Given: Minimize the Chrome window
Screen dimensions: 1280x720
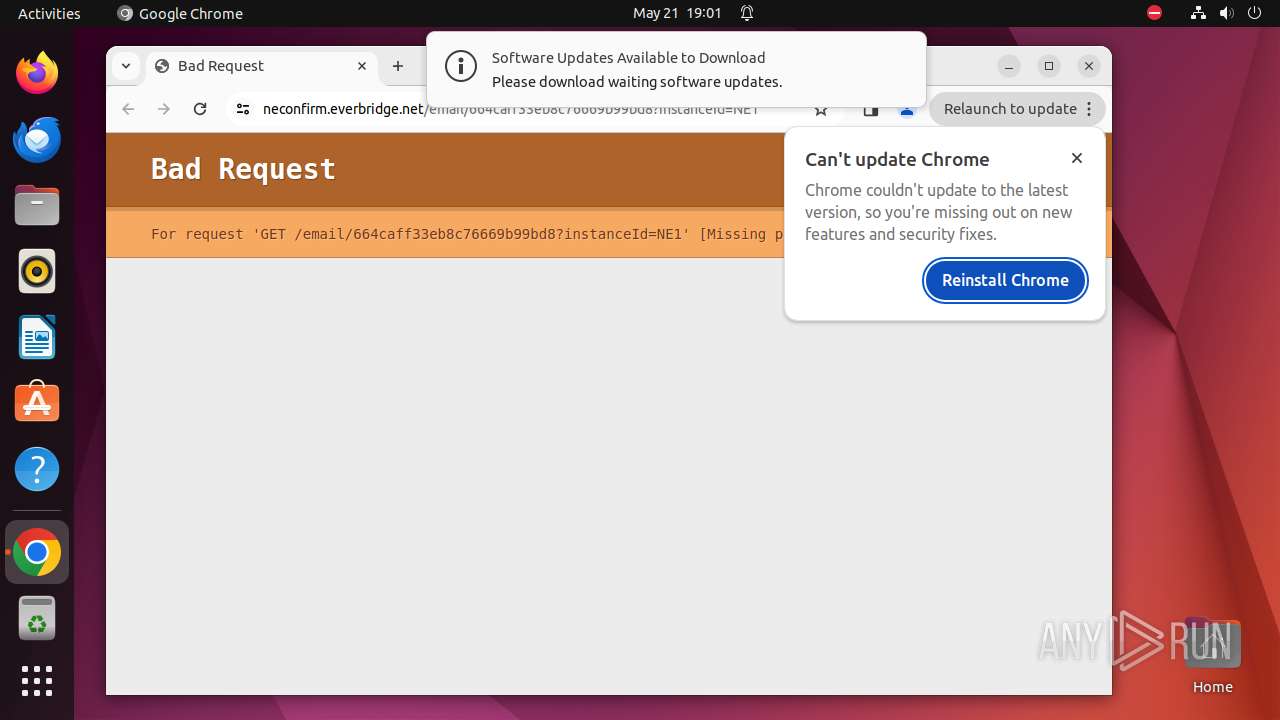Looking at the screenshot, I should pos(1009,66).
